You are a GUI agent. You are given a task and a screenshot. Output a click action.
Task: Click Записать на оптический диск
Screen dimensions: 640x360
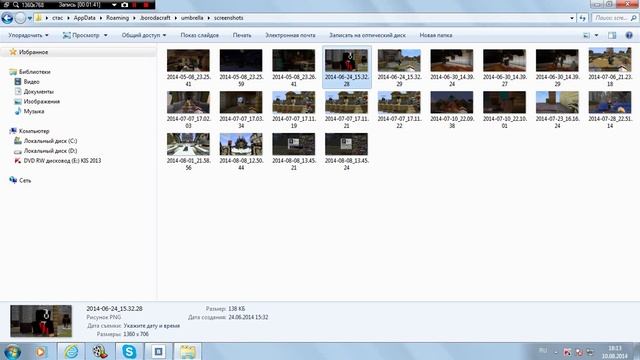(367, 36)
